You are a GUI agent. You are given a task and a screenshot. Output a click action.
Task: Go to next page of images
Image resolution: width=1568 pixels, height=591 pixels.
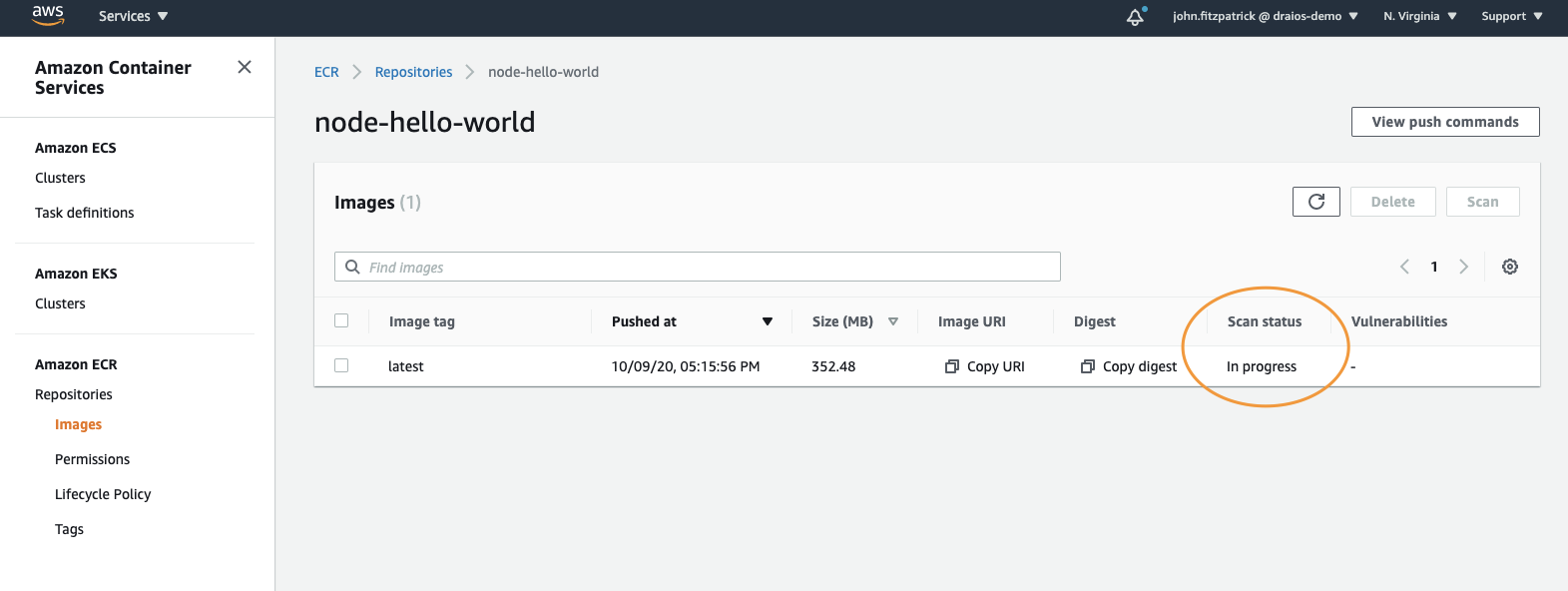coord(1464,267)
